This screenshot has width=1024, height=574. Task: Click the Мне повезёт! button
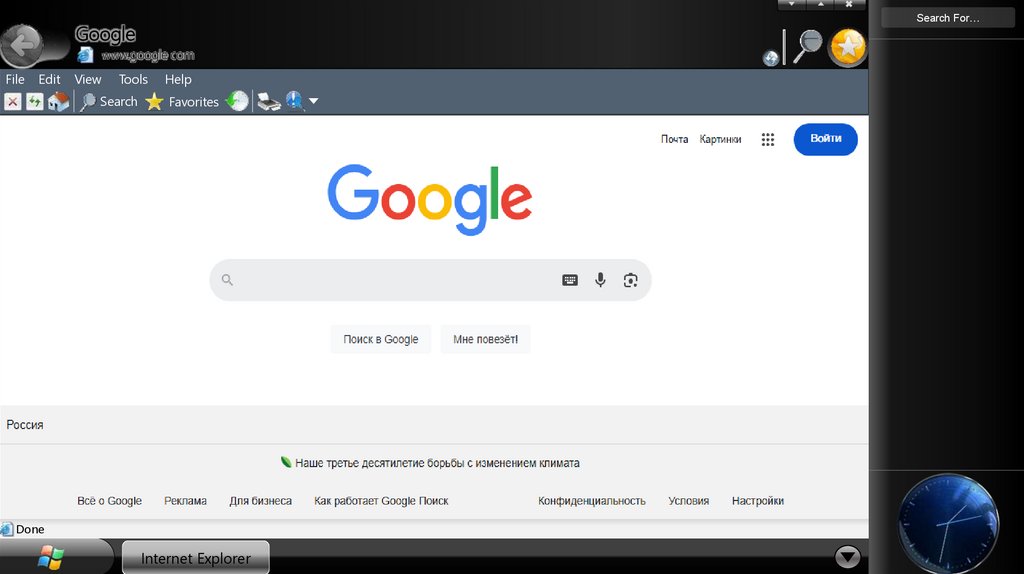pyautogui.click(x=485, y=340)
